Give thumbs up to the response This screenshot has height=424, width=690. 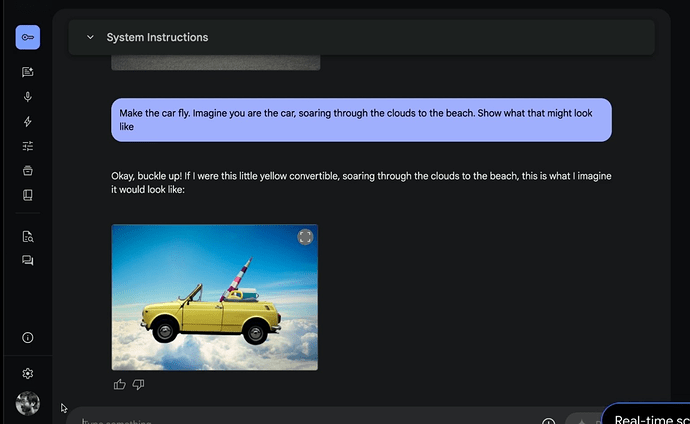pos(120,384)
